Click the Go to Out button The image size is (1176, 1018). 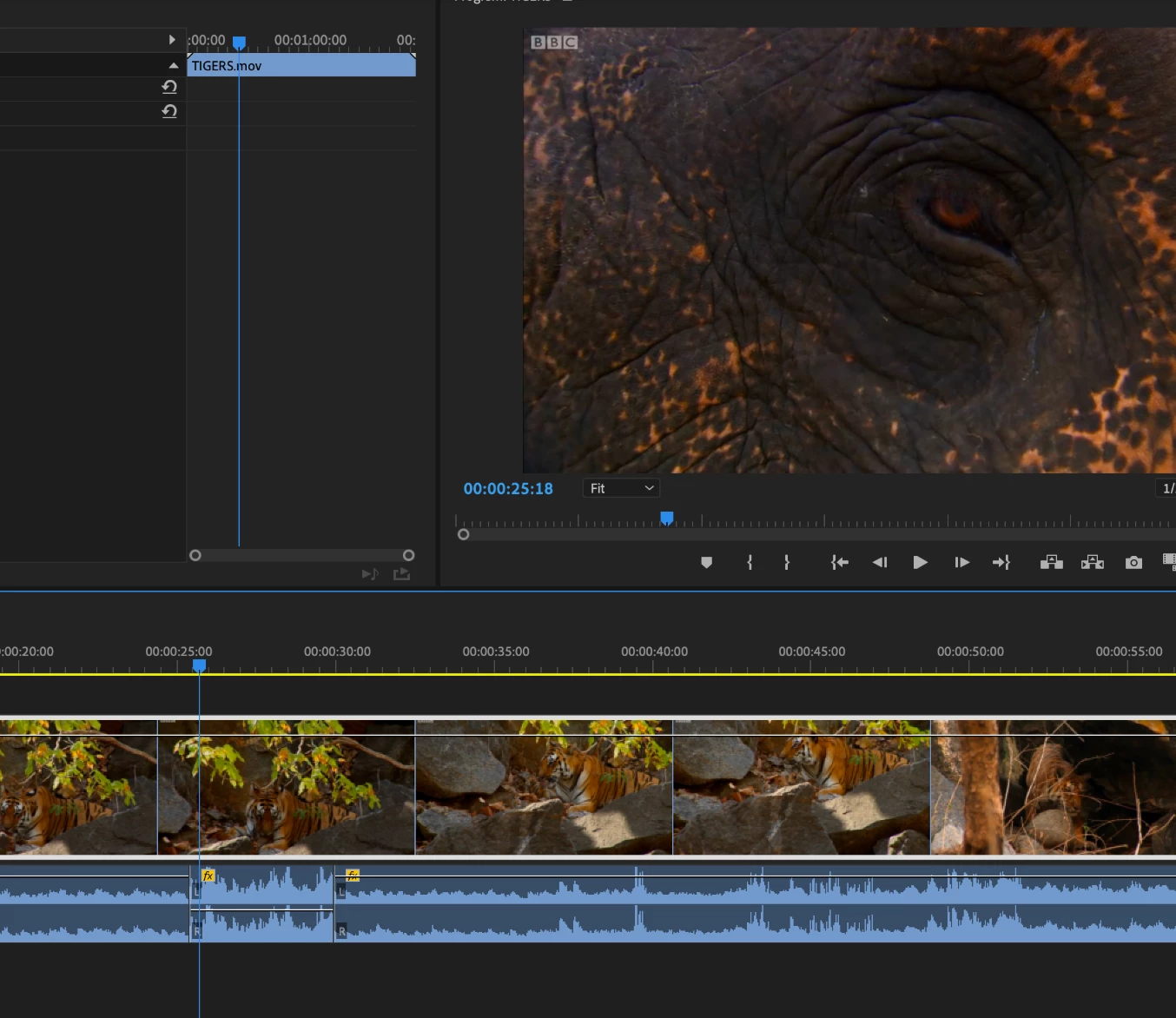[x=1001, y=563]
